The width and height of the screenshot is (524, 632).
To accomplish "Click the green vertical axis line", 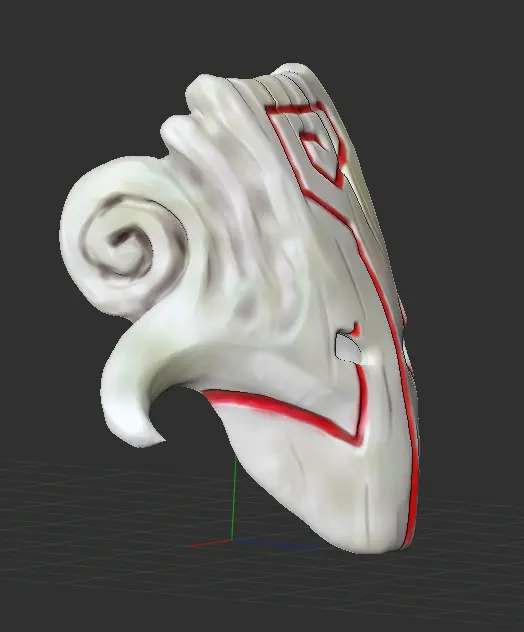I will pyautogui.click(x=234, y=498).
